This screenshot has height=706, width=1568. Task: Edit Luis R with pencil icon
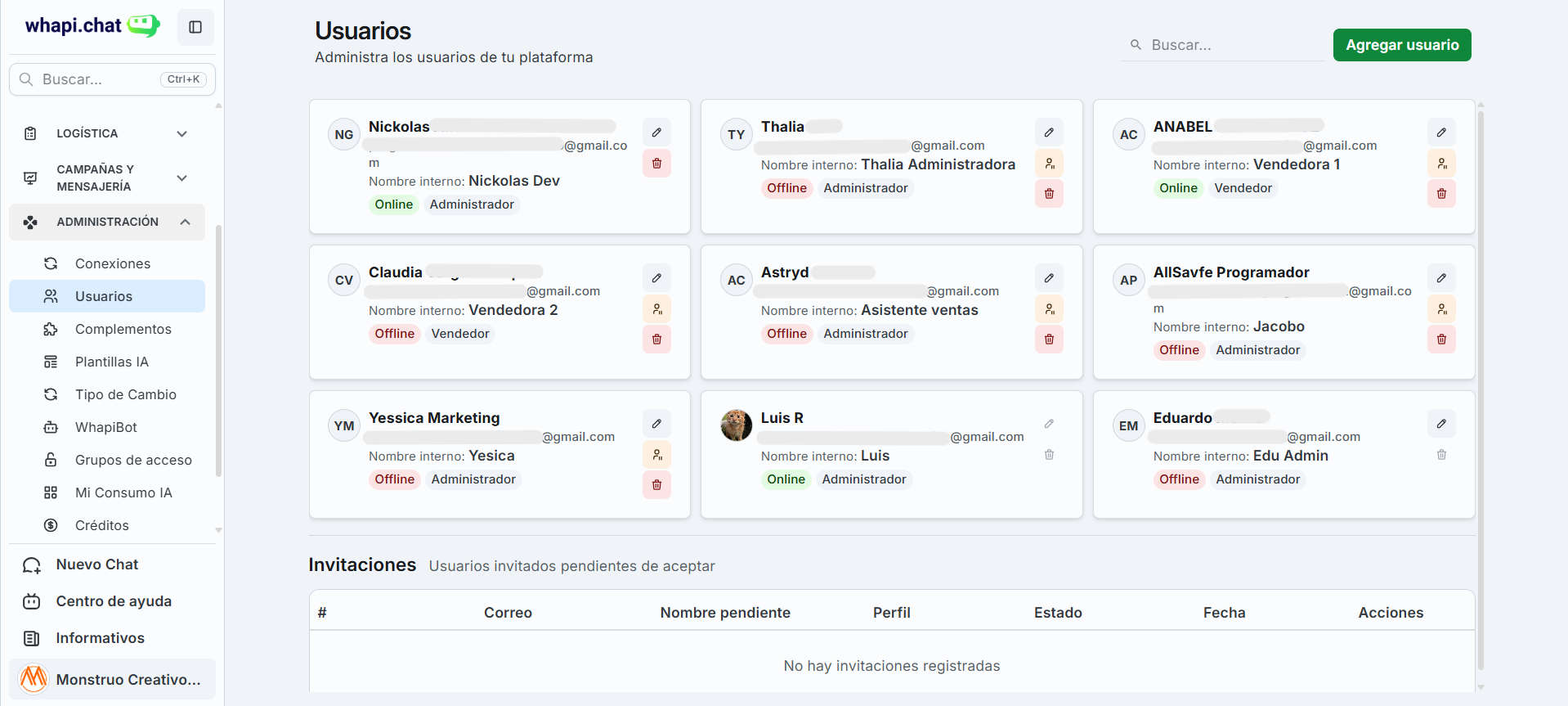coord(1049,424)
